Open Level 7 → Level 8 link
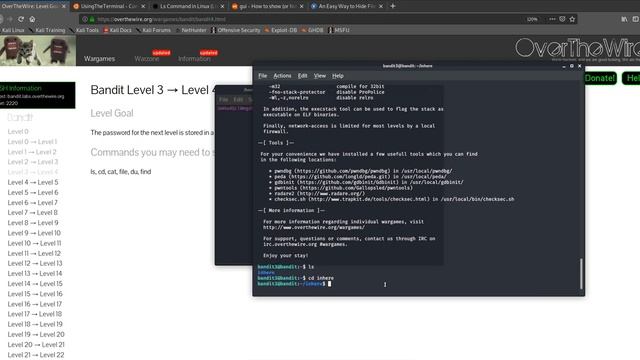 (x=33, y=213)
